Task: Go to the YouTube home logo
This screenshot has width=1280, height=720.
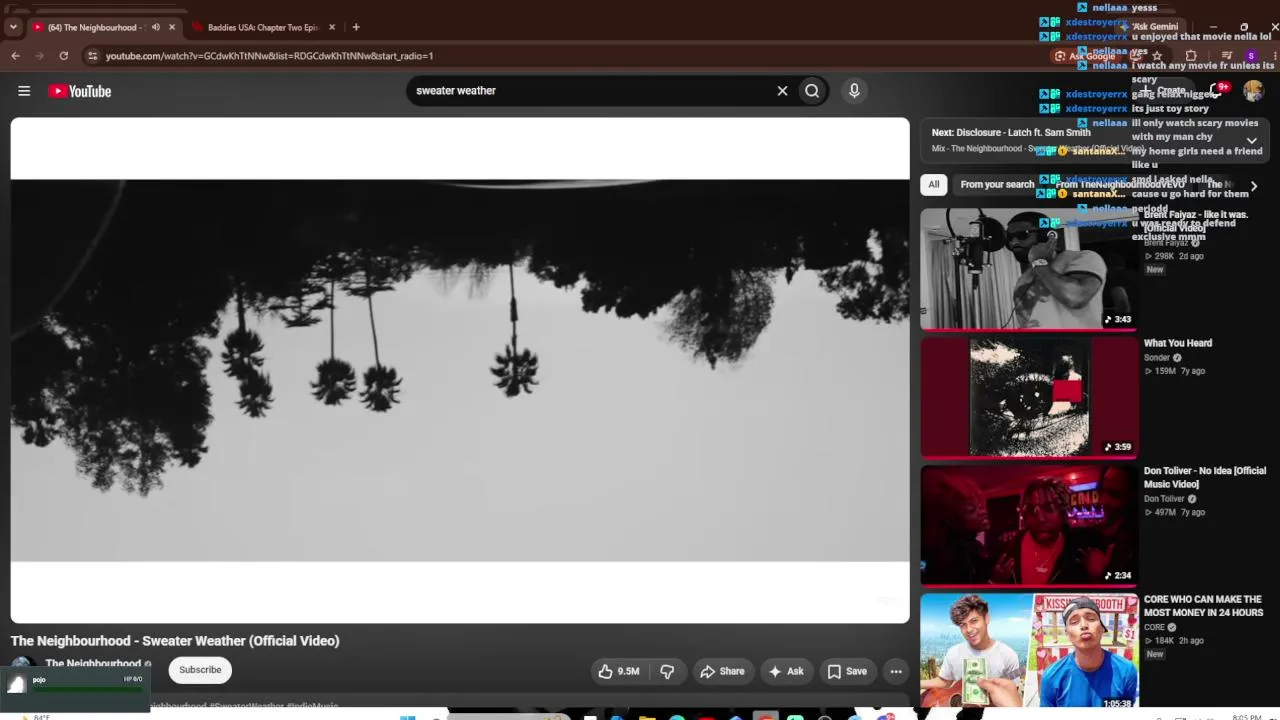Action: tap(80, 91)
